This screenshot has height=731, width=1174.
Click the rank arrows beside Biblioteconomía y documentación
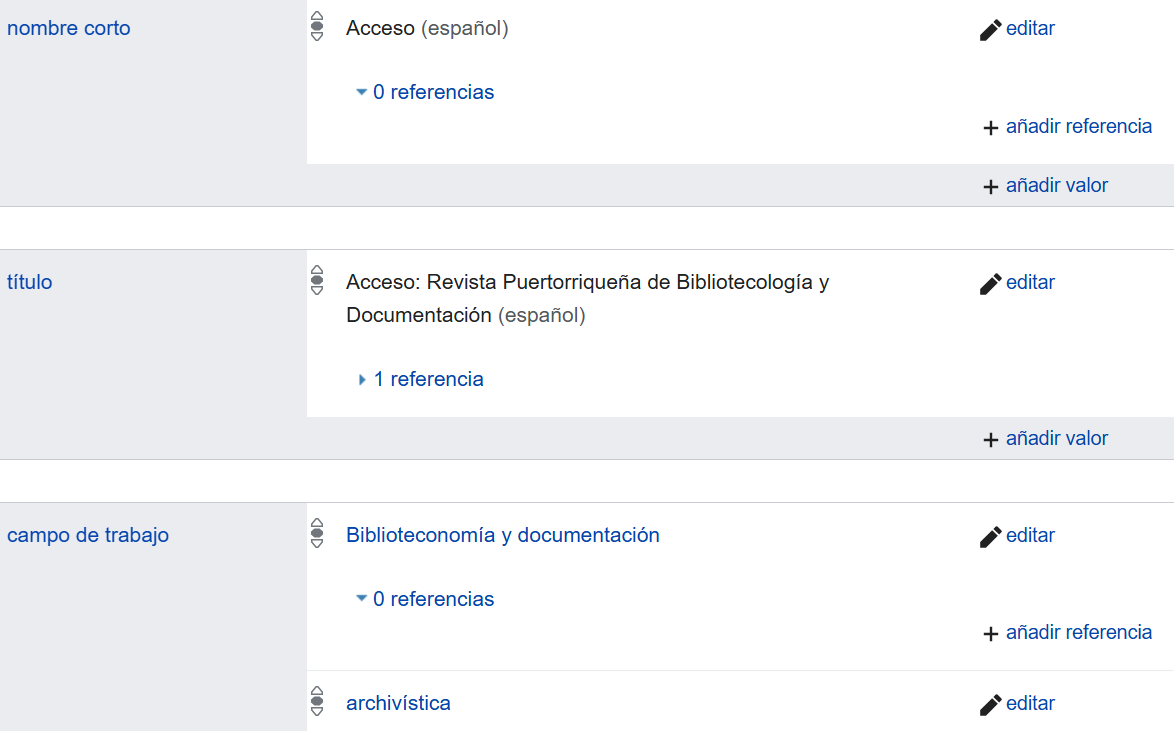click(x=317, y=534)
